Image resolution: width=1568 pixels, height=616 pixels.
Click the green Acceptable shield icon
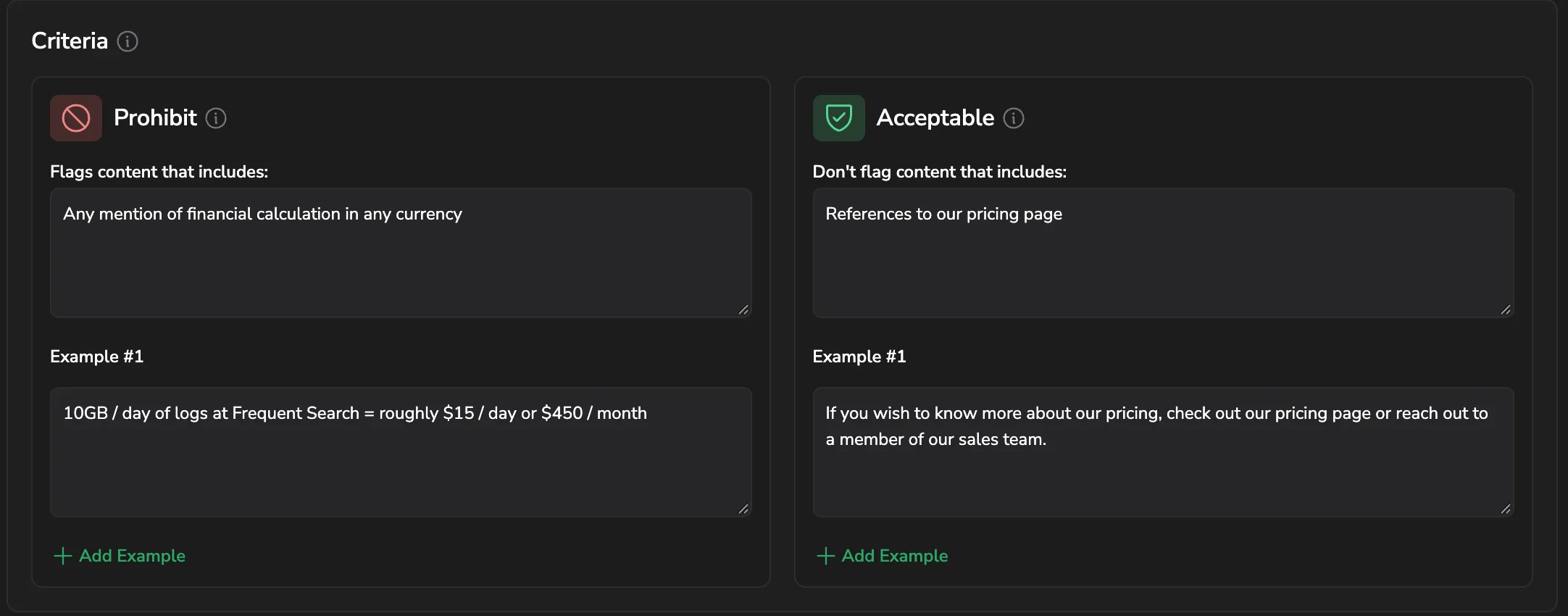click(x=839, y=118)
